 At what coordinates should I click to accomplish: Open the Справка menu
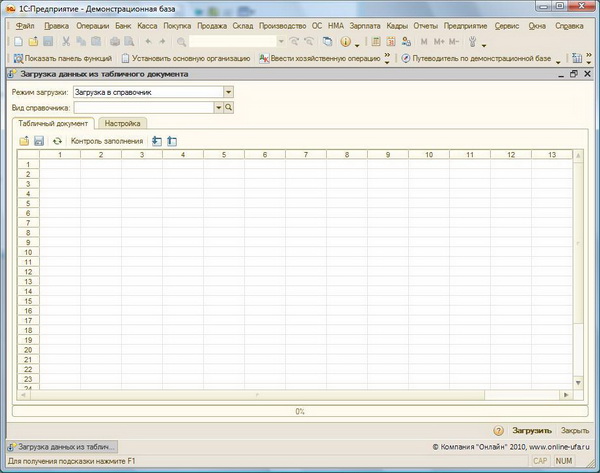pos(569,26)
